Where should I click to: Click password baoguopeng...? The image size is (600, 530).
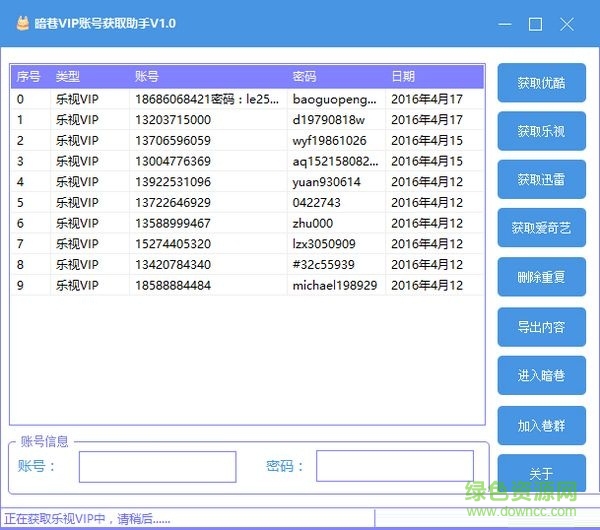[x=334, y=99]
